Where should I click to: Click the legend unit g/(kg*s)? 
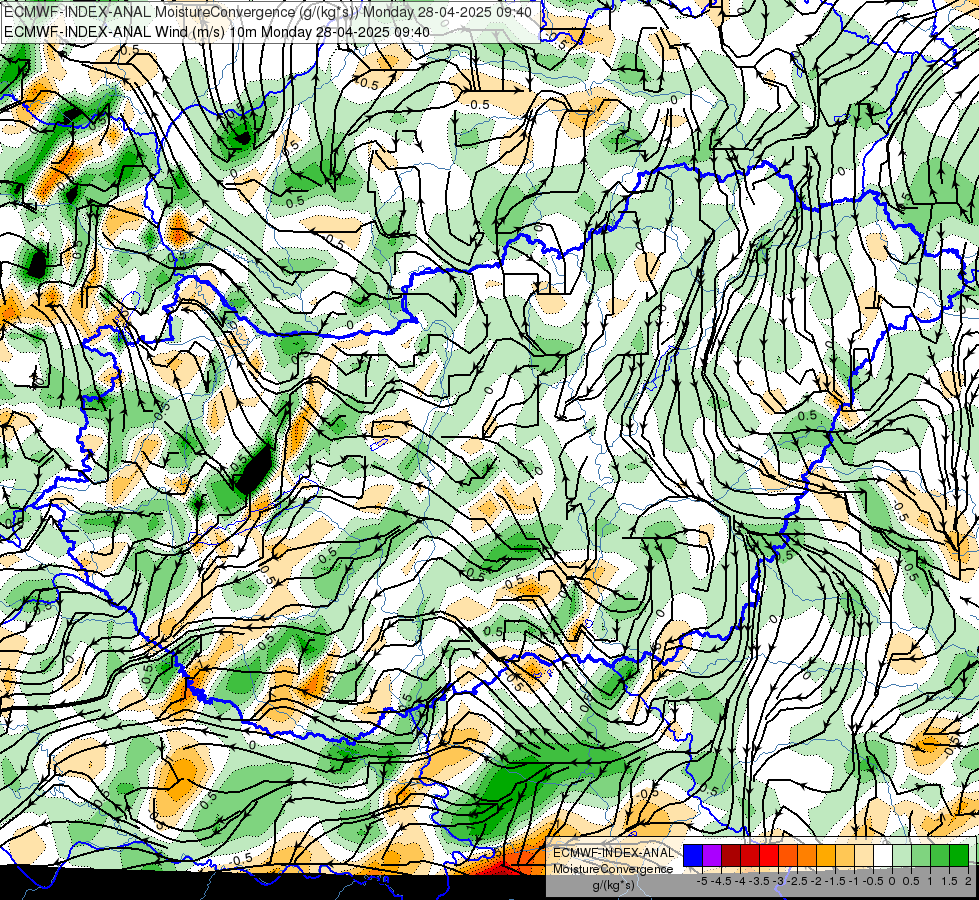point(613,885)
